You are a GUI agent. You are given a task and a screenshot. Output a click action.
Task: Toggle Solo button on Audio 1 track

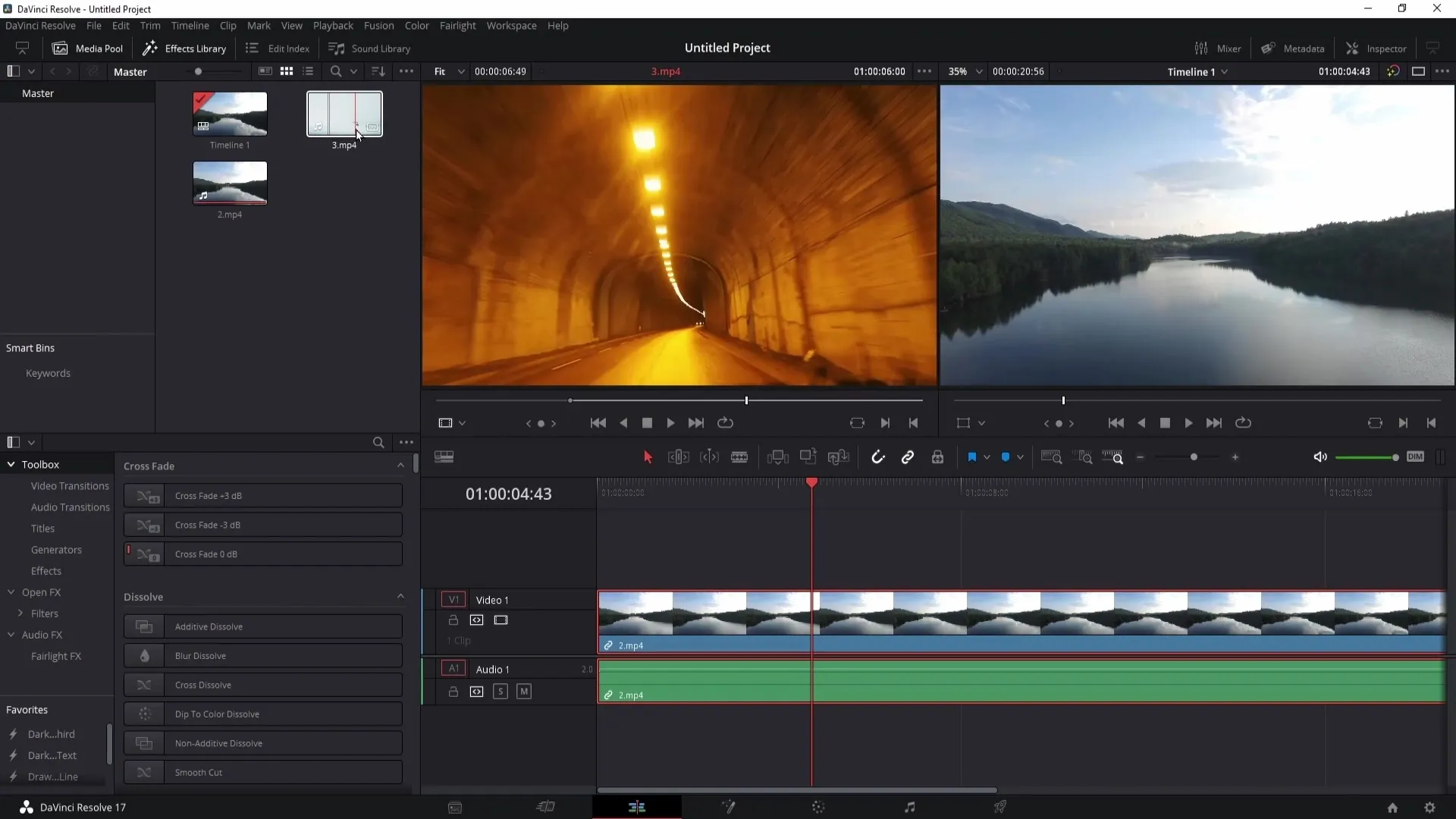point(500,692)
